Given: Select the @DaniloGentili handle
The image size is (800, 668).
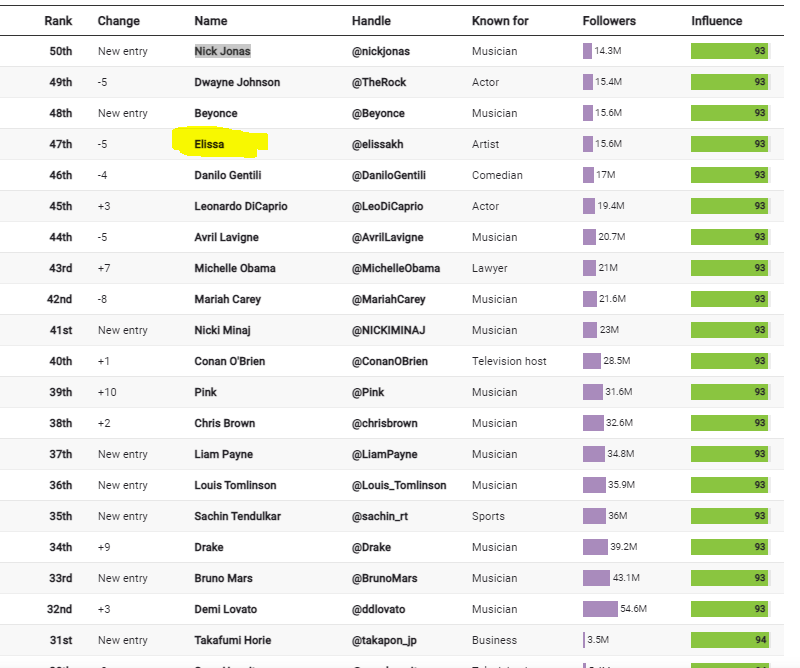Looking at the screenshot, I should click(x=389, y=176).
